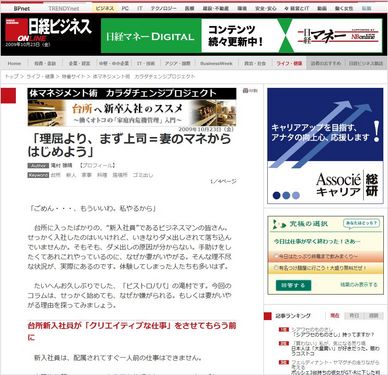Select the last grey ranking period tab
The width and height of the screenshot is (388, 375).
374,316
